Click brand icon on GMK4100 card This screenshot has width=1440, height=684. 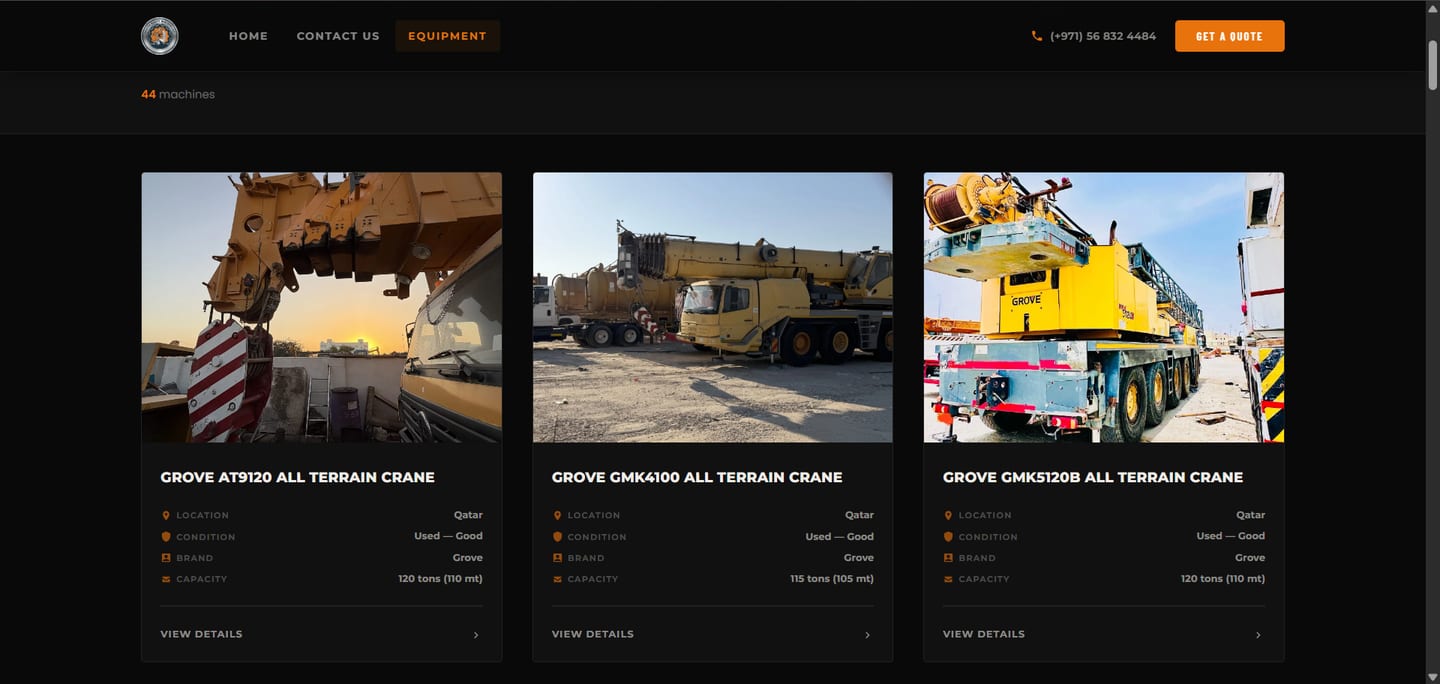[557, 558]
